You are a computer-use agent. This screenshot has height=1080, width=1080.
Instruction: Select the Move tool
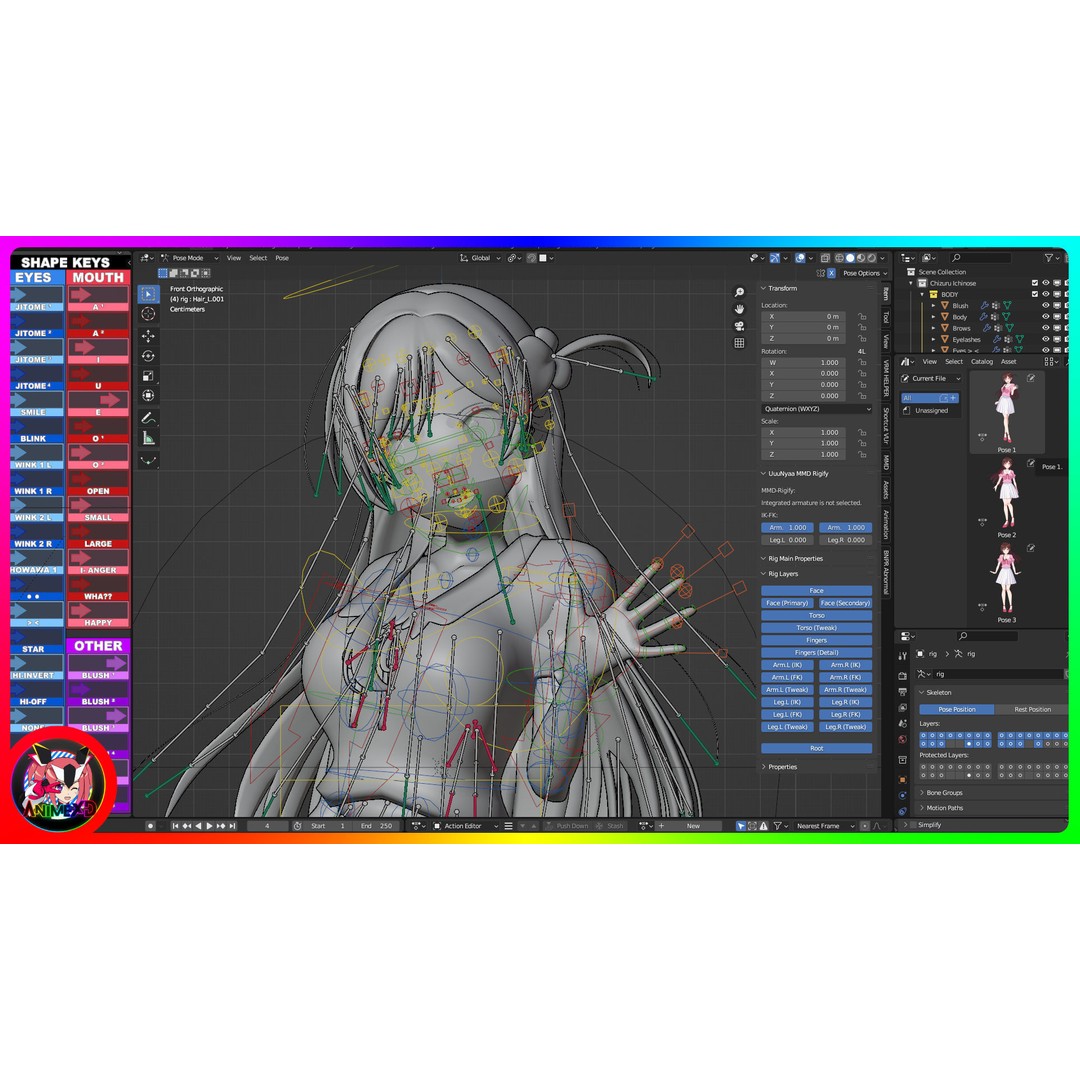pos(148,336)
